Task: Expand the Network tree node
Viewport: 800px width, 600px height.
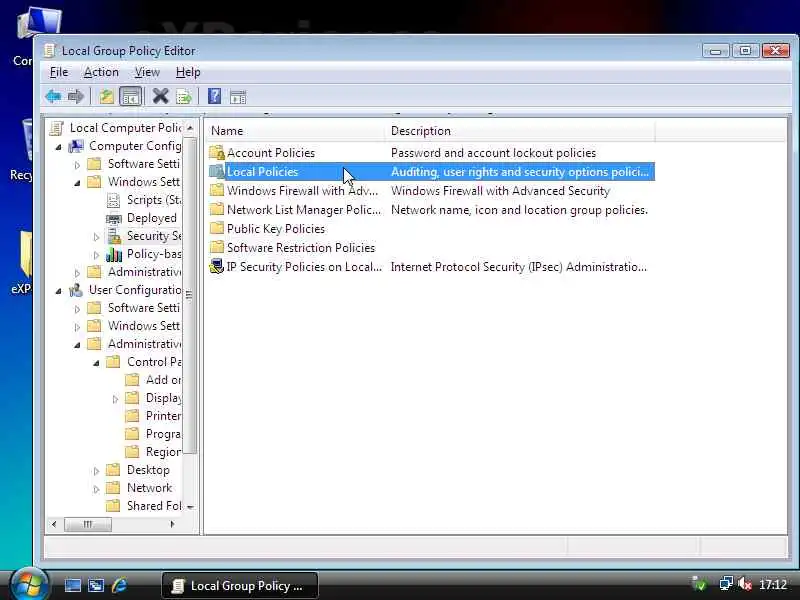Action: [x=96, y=489]
